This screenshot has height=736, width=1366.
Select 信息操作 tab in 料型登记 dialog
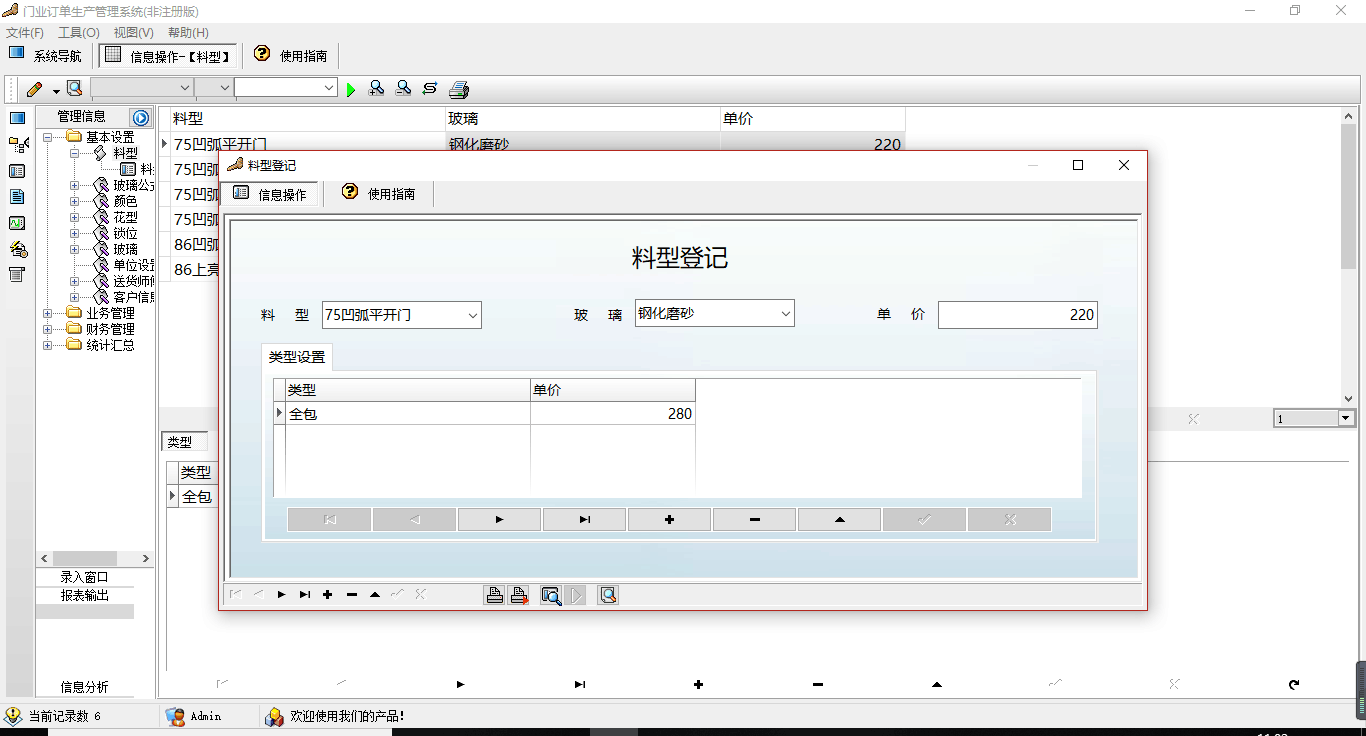tap(270, 194)
